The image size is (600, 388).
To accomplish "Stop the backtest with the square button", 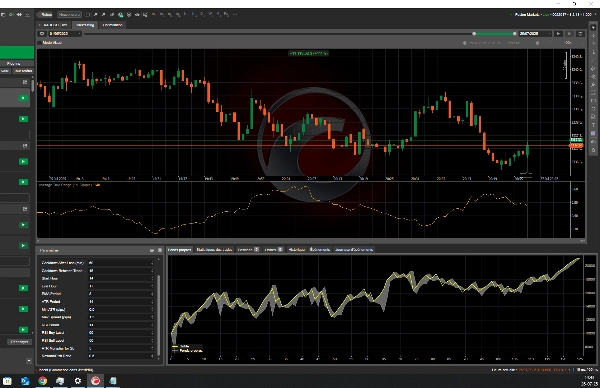I will 569,34.
